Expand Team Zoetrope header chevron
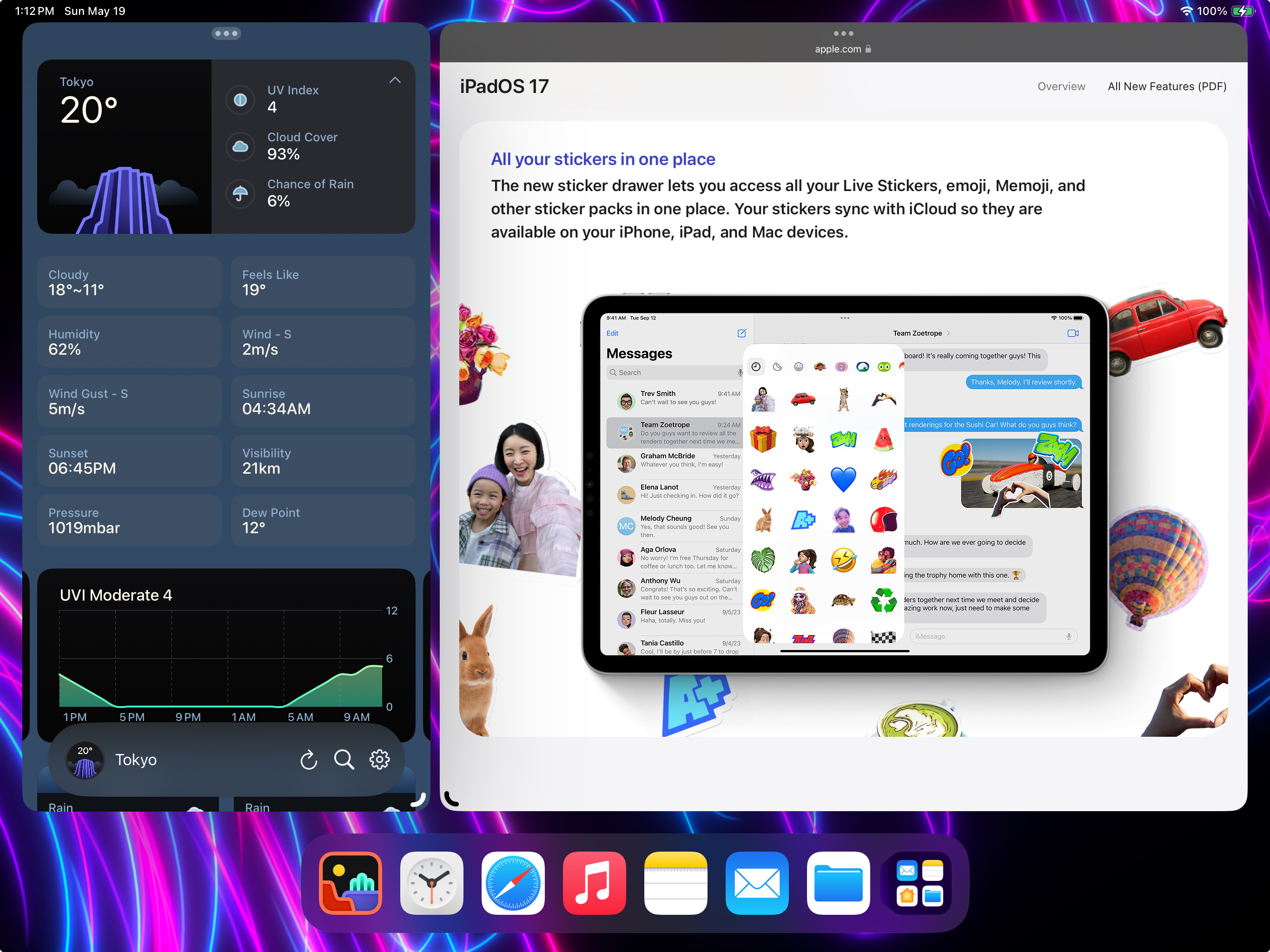The width and height of the screenshot is (1270, 952). pyautogui.click(x=948, y=333)
